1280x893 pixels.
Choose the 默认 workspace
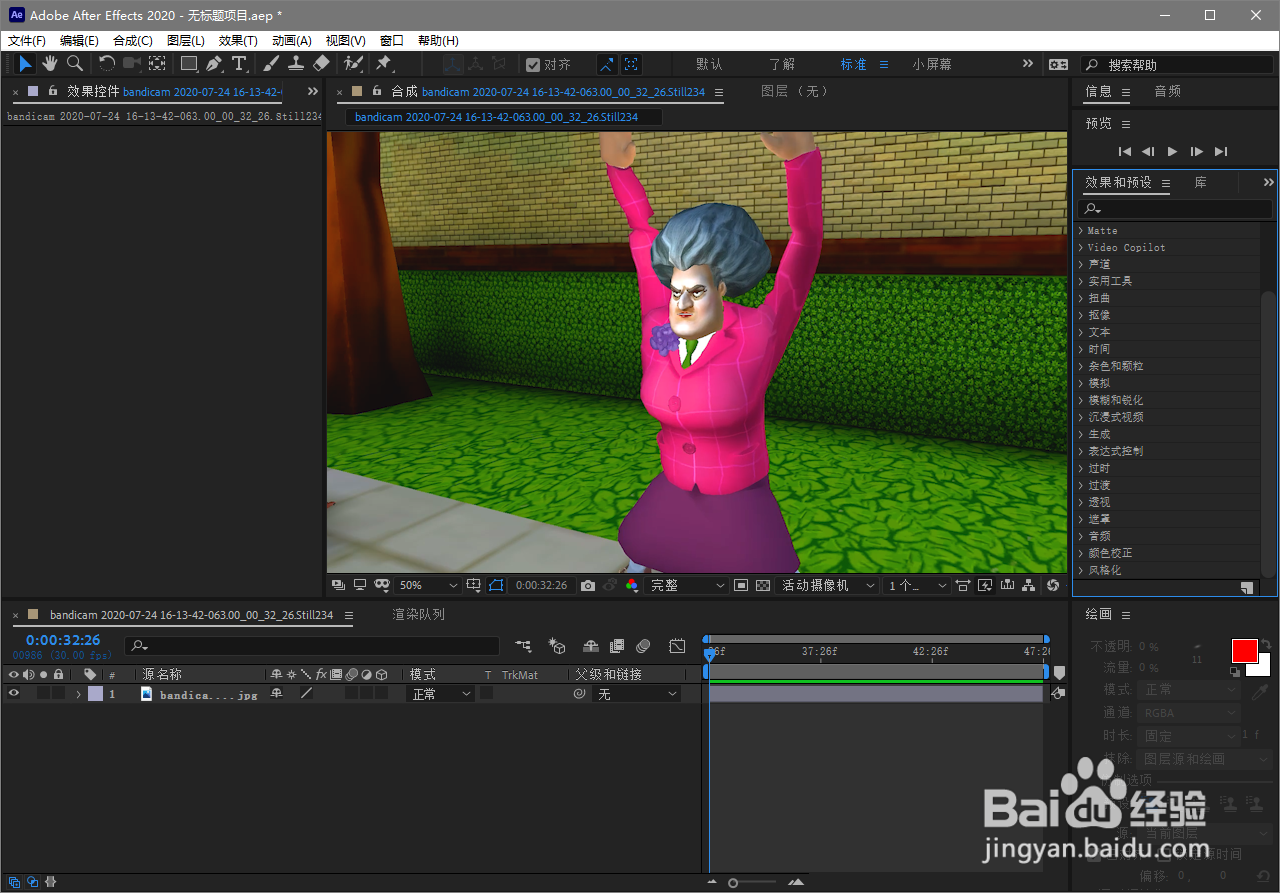(709, 64)
